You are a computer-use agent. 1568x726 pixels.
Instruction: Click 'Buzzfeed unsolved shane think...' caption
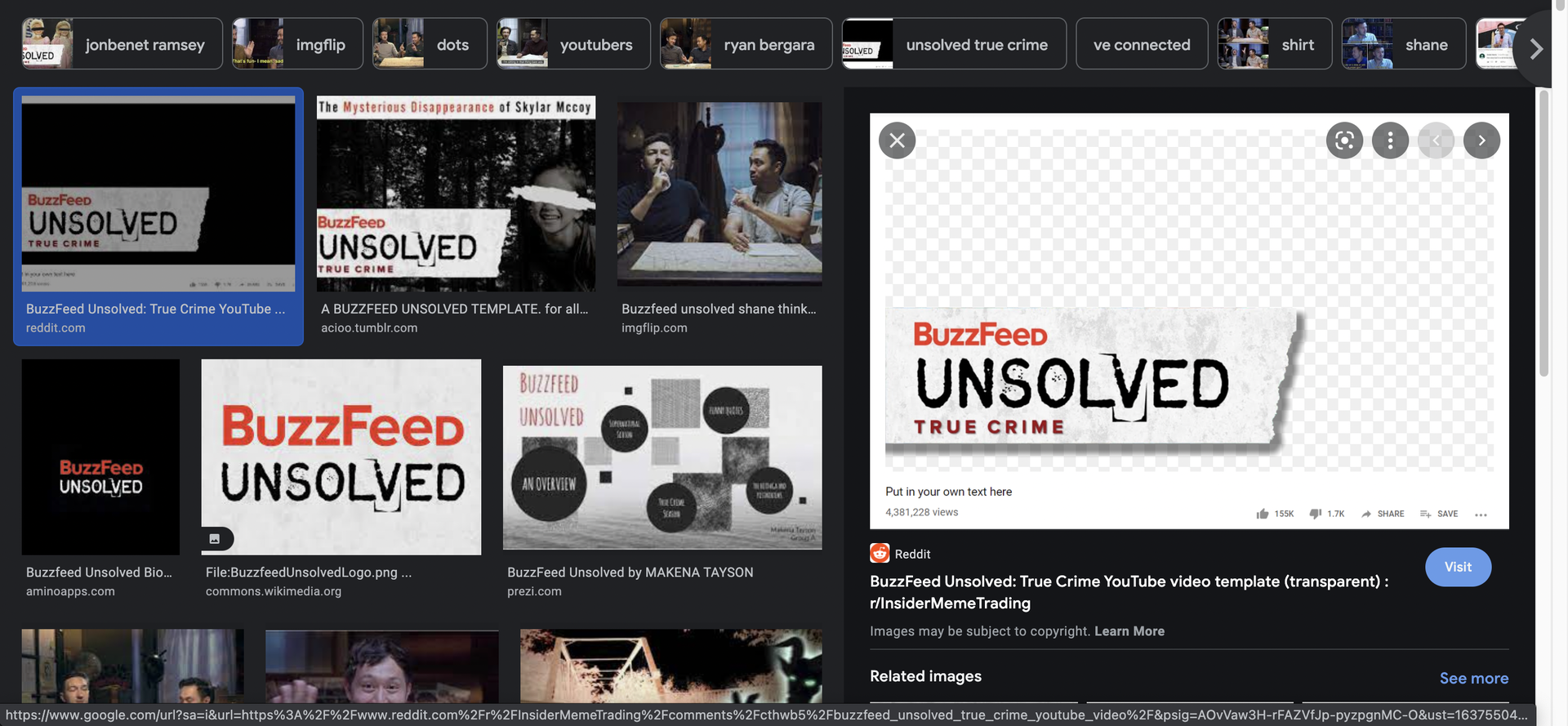click(x=719, y=309)
